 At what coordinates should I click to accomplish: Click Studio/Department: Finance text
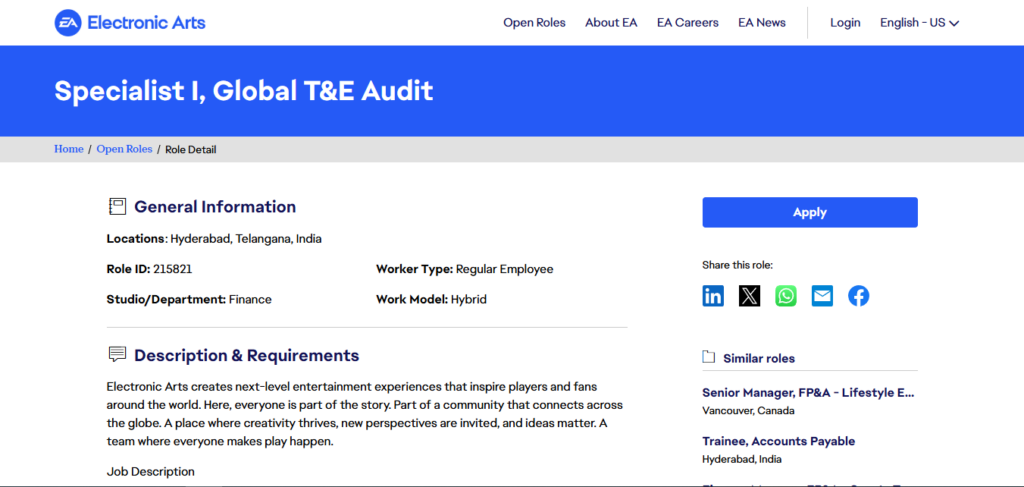coord(189,300)
